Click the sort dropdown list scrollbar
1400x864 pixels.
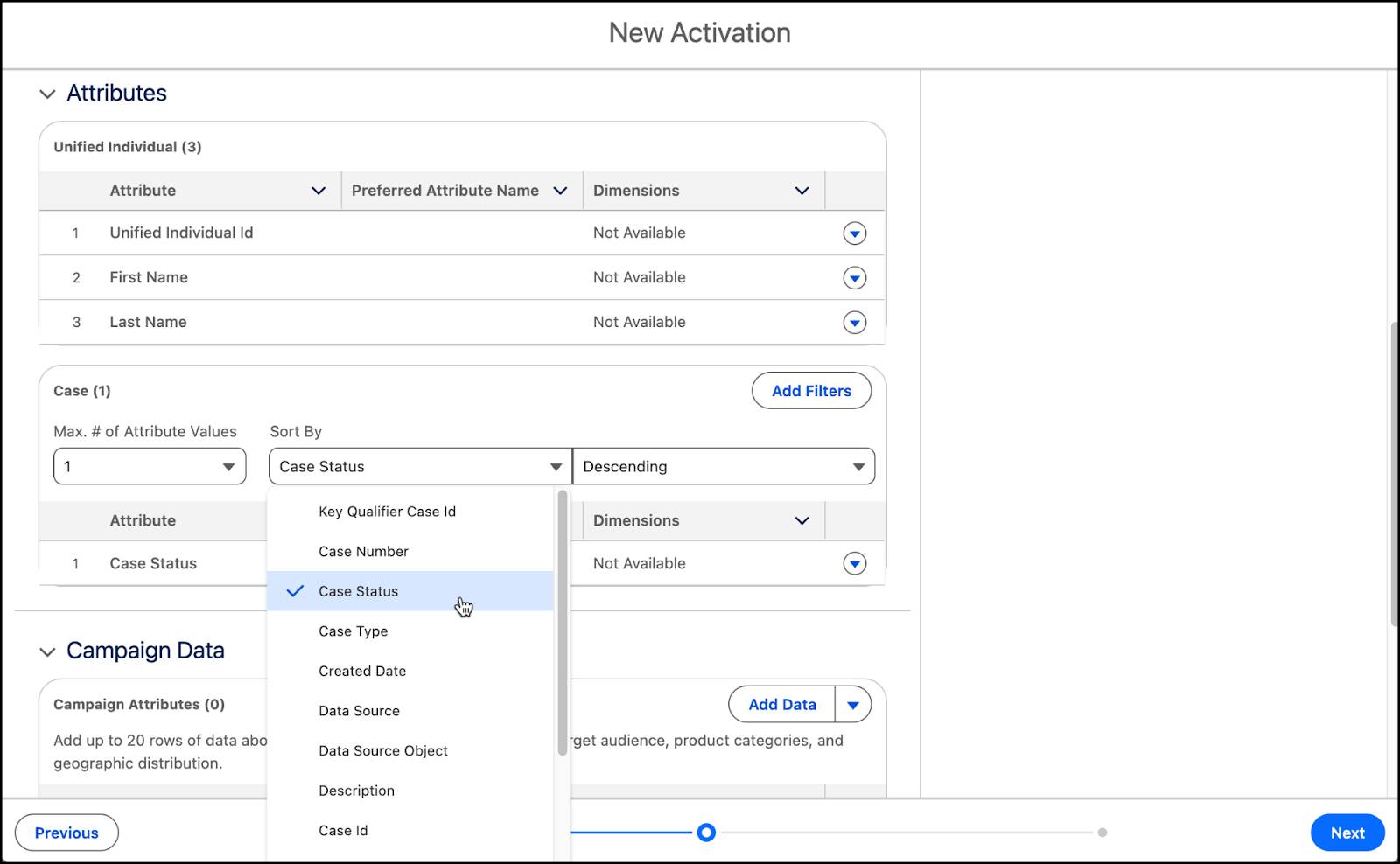pyautogui.click(x=562, y=621)
